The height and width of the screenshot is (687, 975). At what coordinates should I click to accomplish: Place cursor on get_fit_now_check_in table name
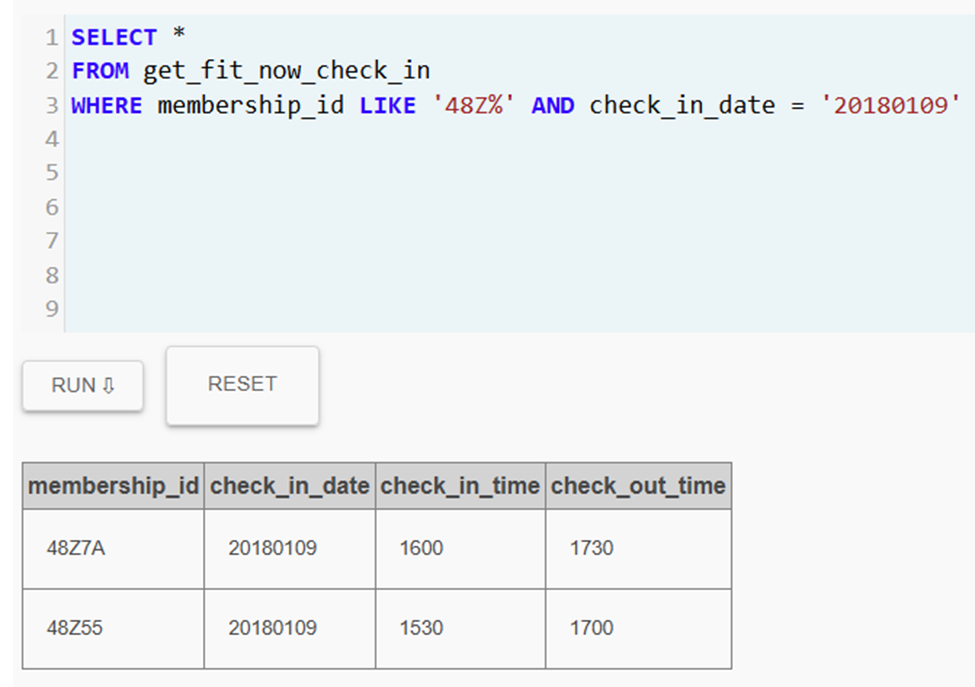click(x=287, y=70)
